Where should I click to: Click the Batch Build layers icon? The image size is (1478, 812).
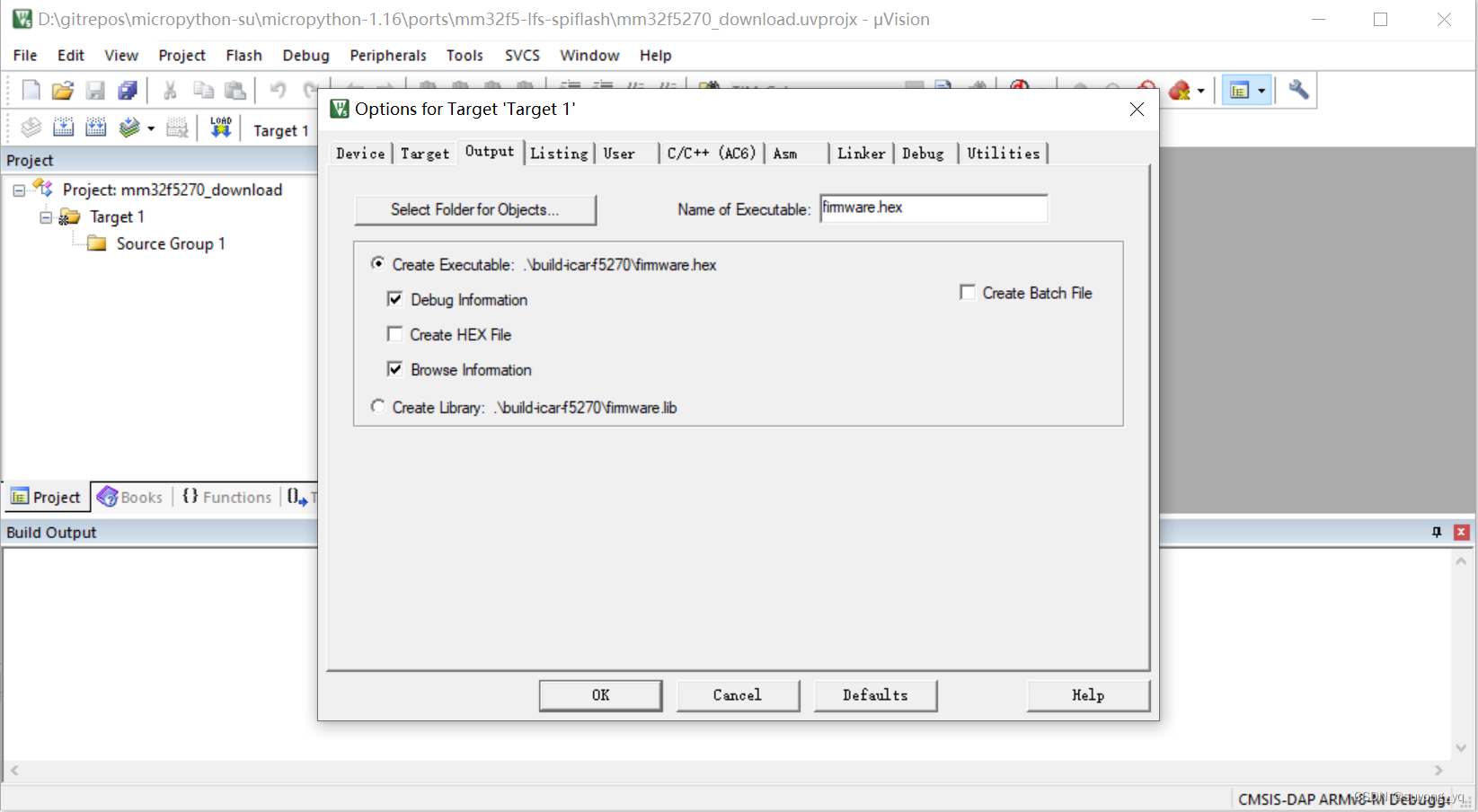pyautogui.click(x=129, y=128)
